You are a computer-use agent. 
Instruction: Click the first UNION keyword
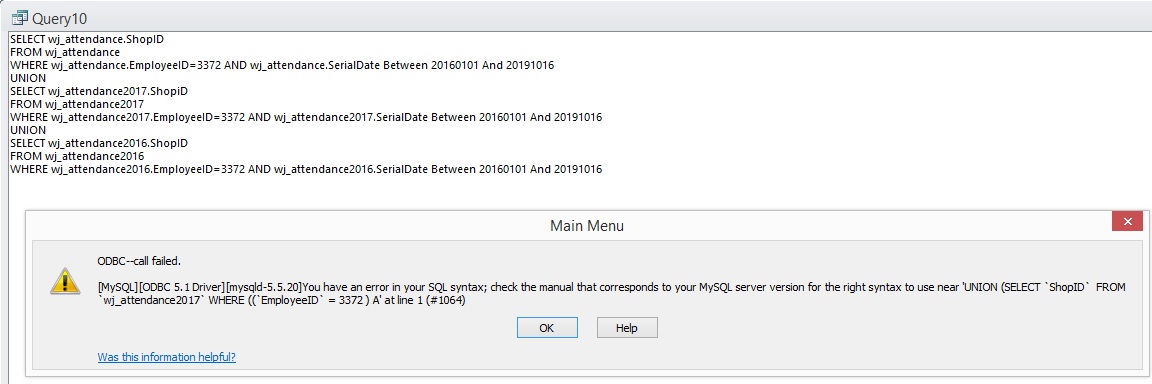[27, 79]
